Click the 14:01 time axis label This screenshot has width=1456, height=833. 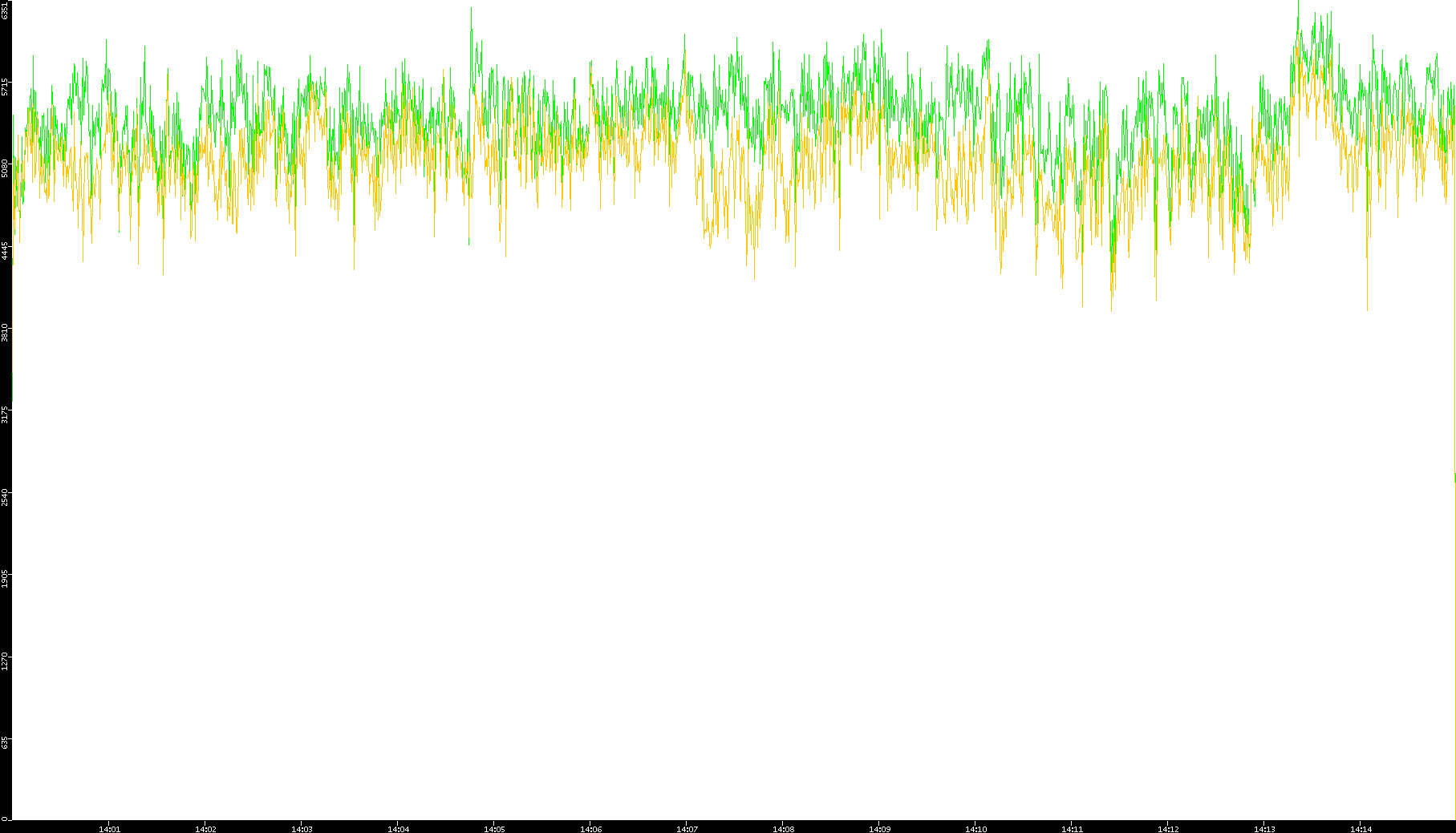click(x=109, y=829)
